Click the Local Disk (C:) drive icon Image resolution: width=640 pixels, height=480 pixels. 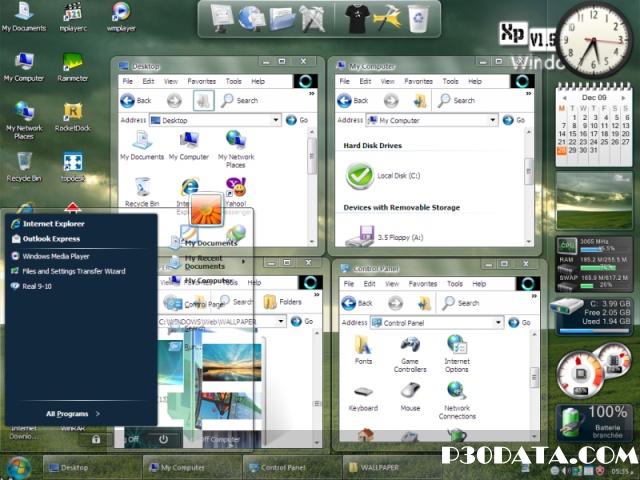point(359,175)
